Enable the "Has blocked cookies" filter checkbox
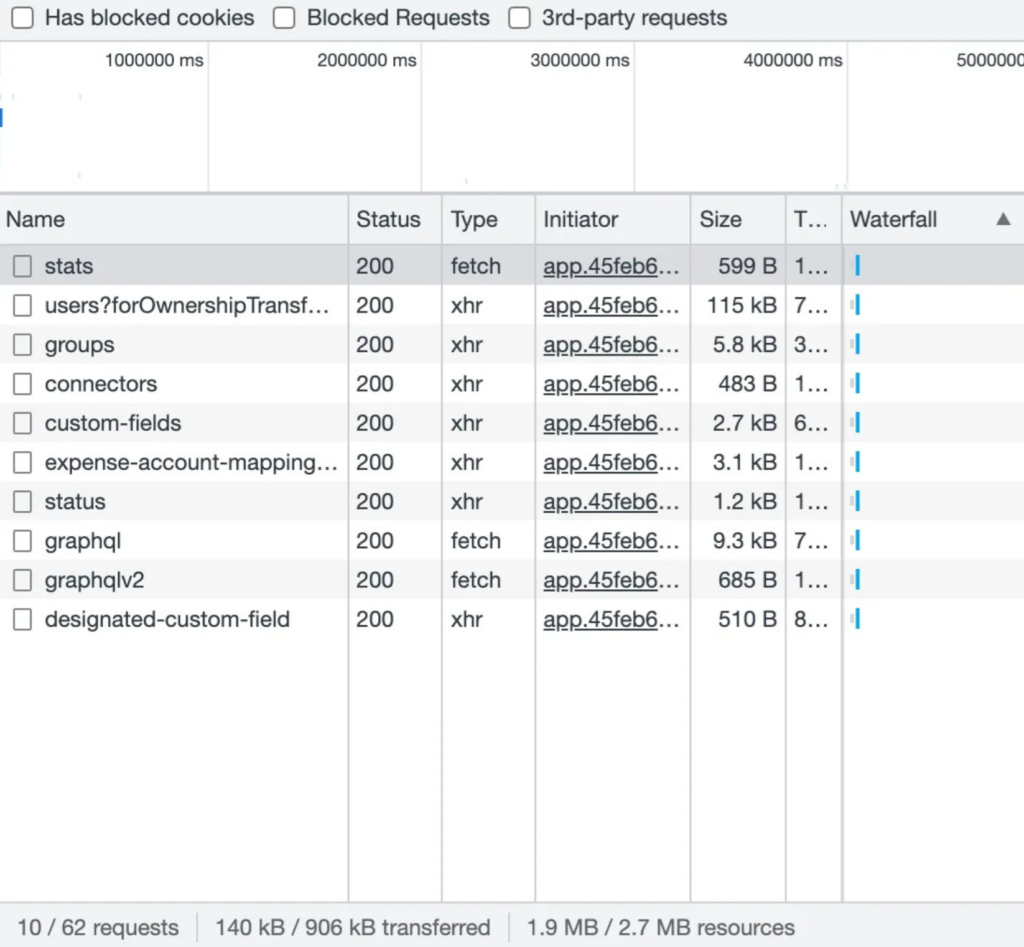This screenshot has height=947, width=1024. pos(22,17)
